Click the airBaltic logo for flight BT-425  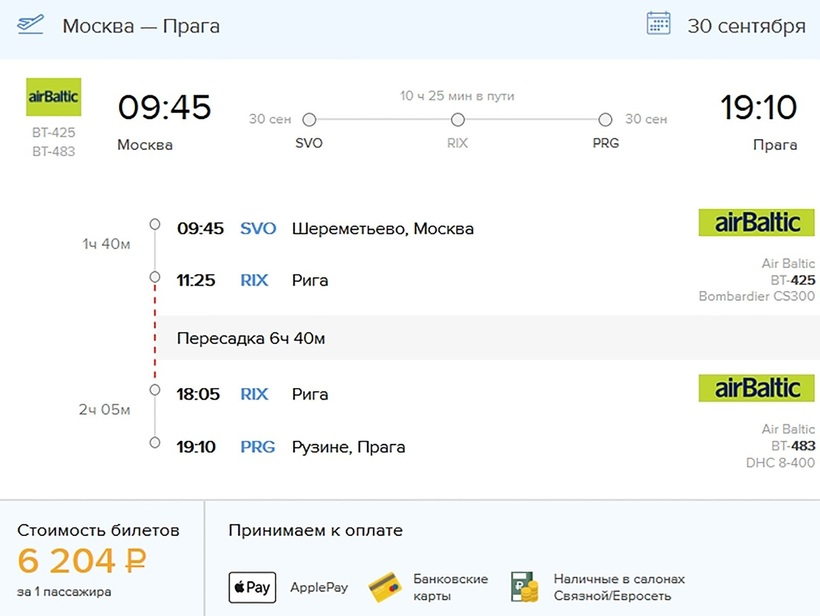[x=756, y=222]
